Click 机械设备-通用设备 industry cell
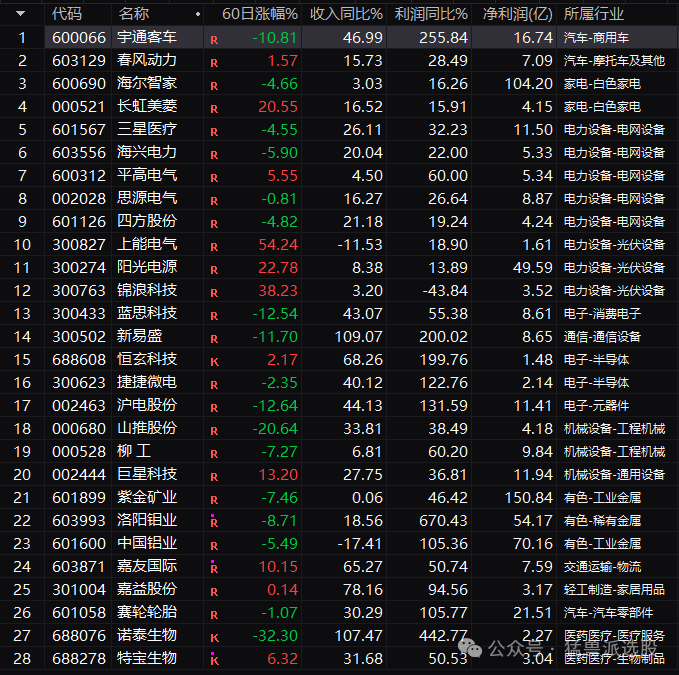Image resolution: width=679 pixels, height=675 pixels. 614,475
